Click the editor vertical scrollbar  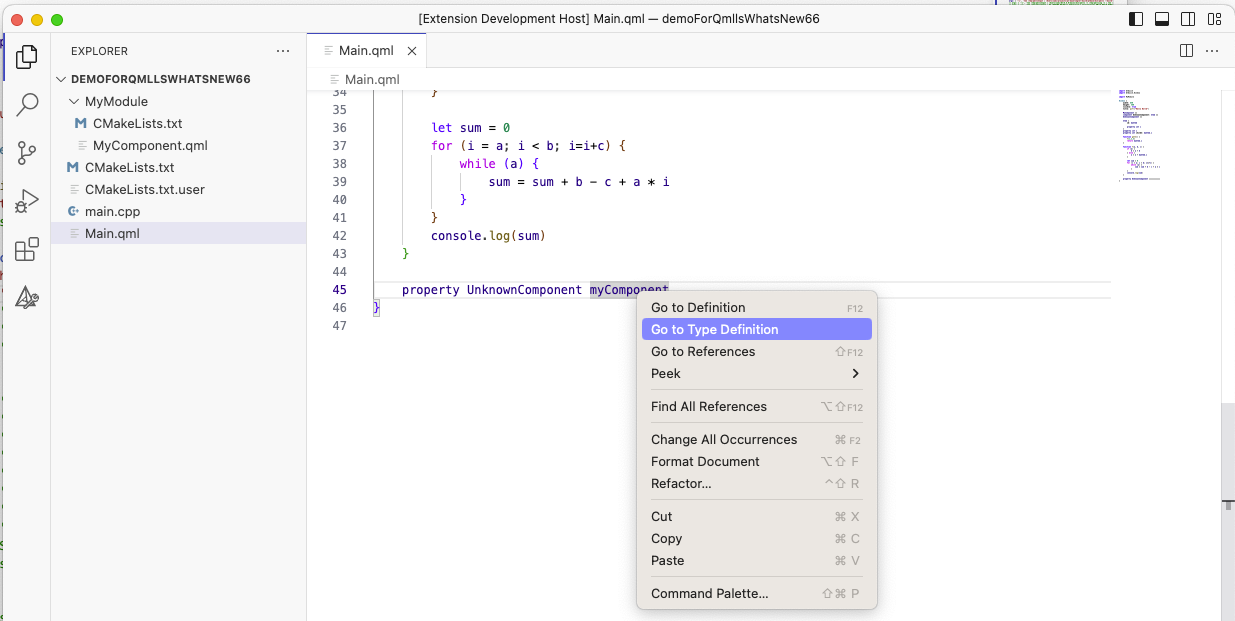click(x=1227, y=460)
